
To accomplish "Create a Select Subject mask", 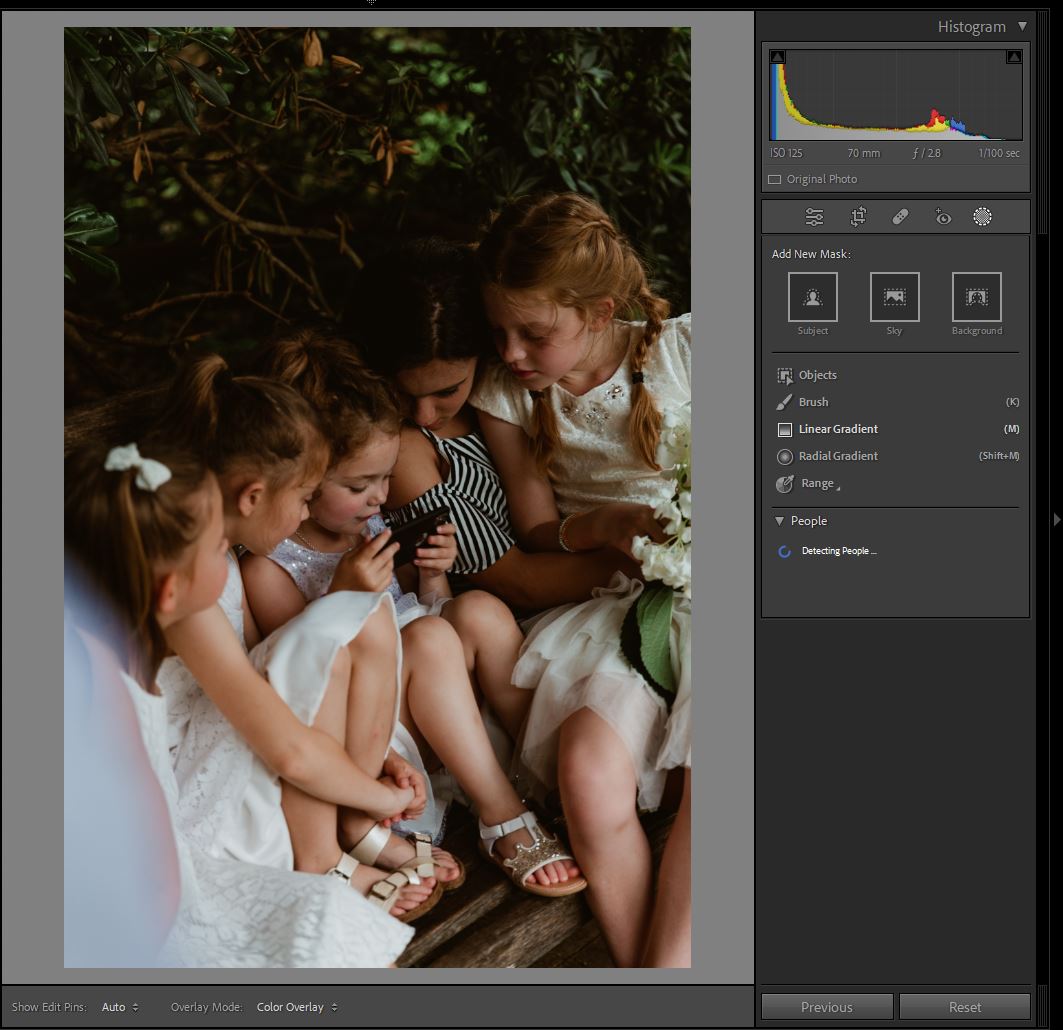I will point(812,297).
